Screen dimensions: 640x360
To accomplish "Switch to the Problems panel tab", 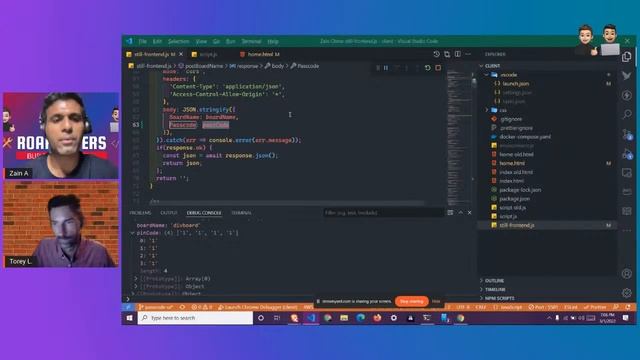I will [140, 213].
